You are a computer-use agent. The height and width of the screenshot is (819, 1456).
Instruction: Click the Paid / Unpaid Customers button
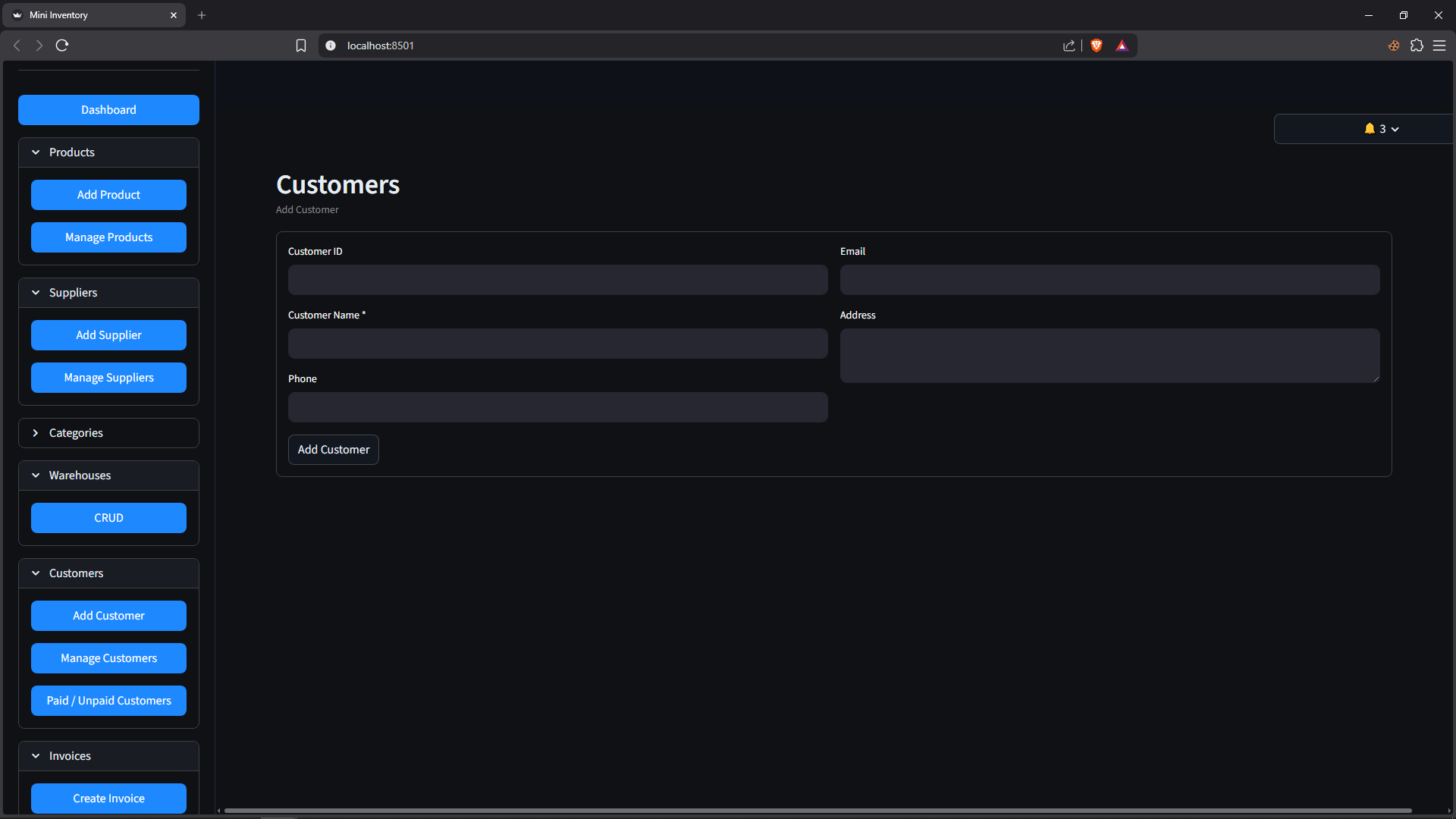pos(108,701)
